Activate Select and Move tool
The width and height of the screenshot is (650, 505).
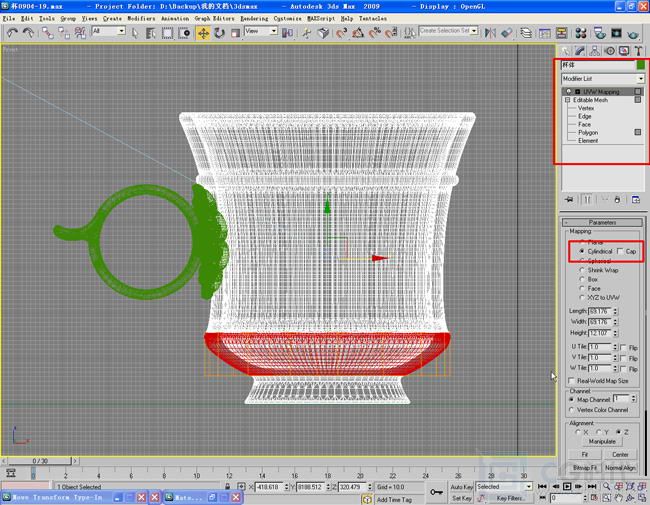coord(203,33)
